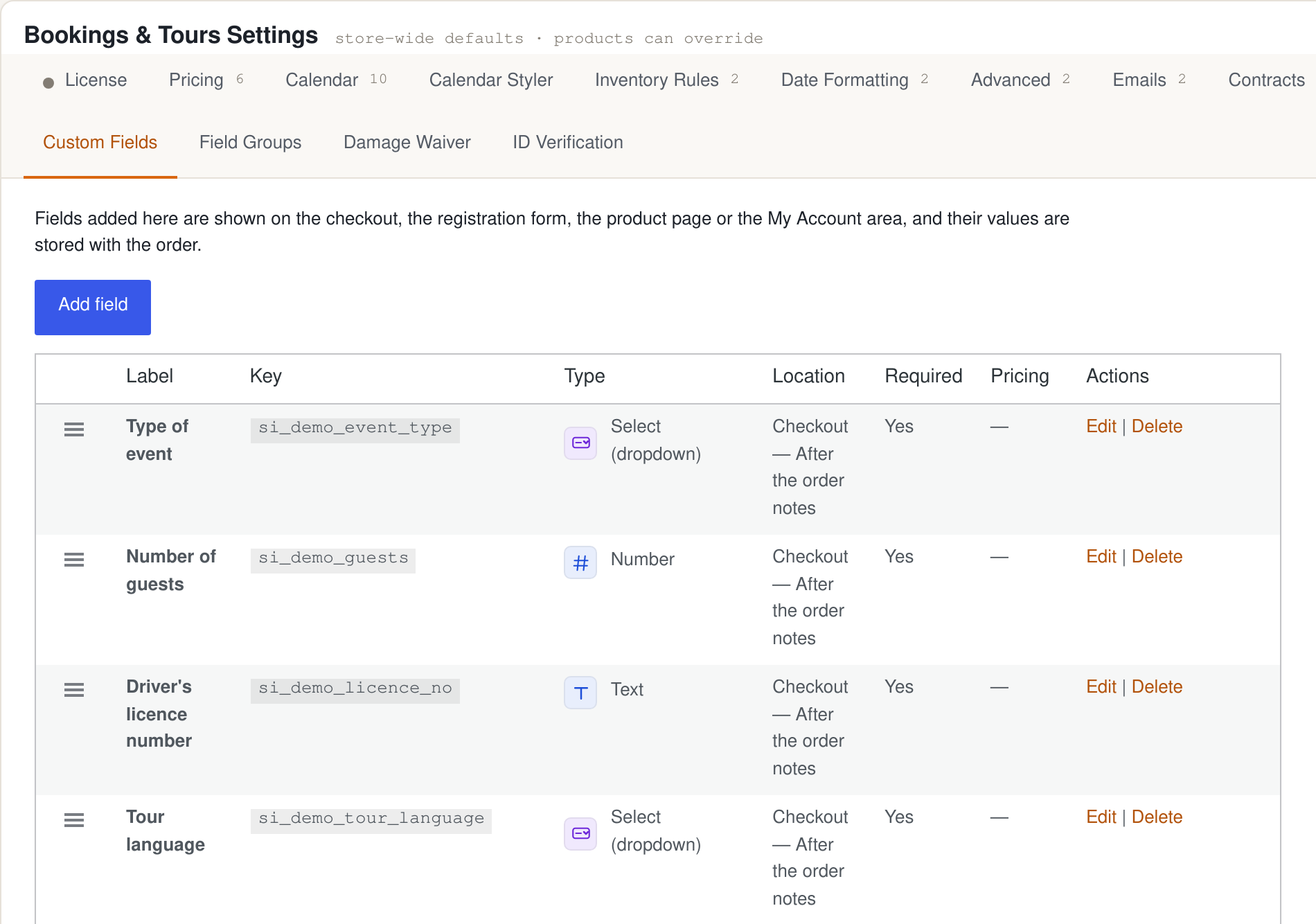Edit the Type of event field

pyautogui.click(x=1101, y=427)
